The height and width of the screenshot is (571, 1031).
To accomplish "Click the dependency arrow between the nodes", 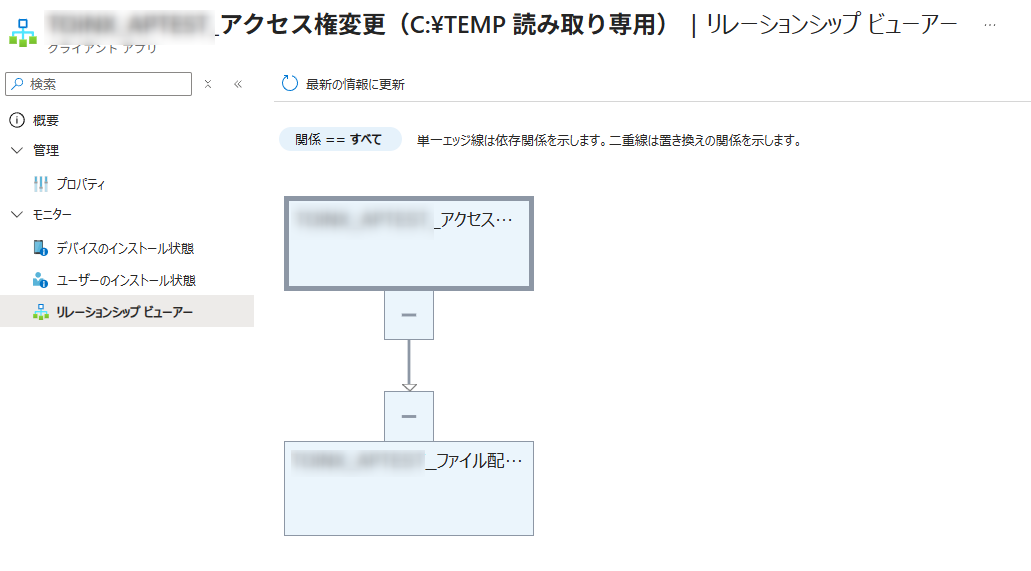I will pyautogui.click(x=409, y=365).
